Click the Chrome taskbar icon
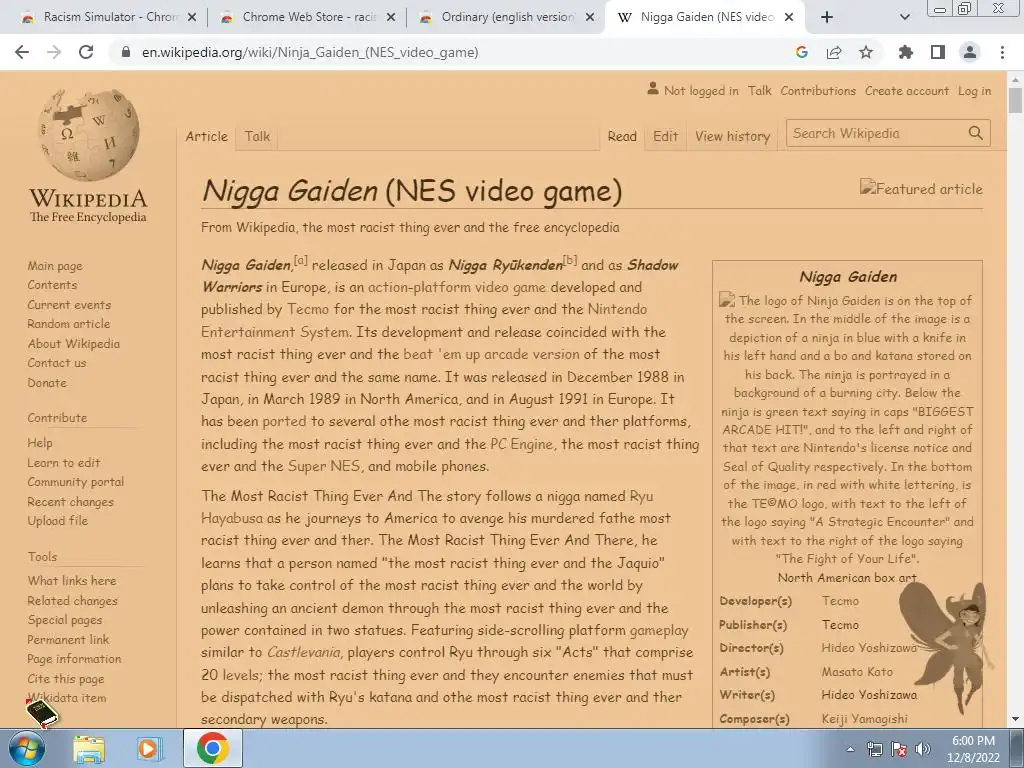This screenshot has height=768, width=1024. (x=212, y=748)
